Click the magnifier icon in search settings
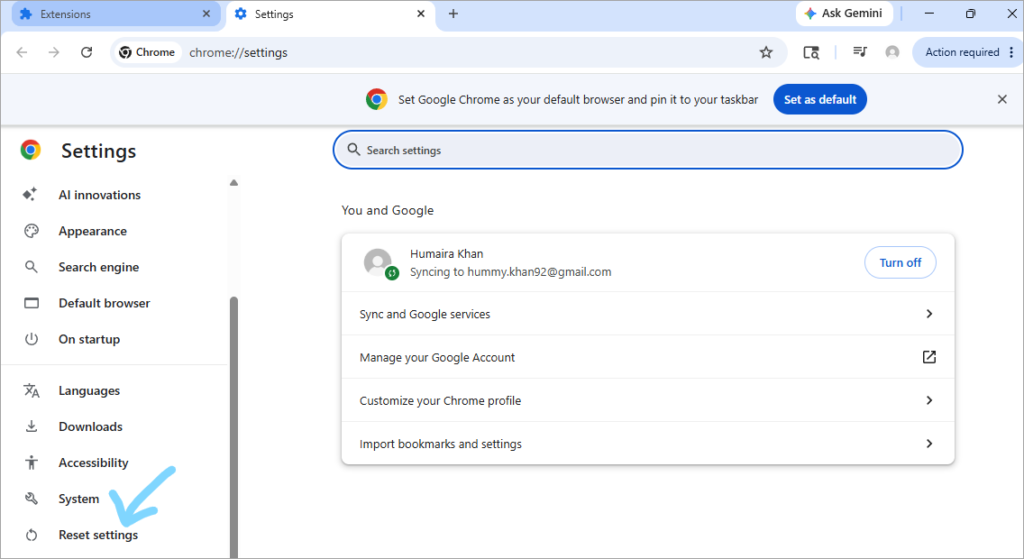The height and width of the screenshot is (559, 1024). tap(353, 150)
